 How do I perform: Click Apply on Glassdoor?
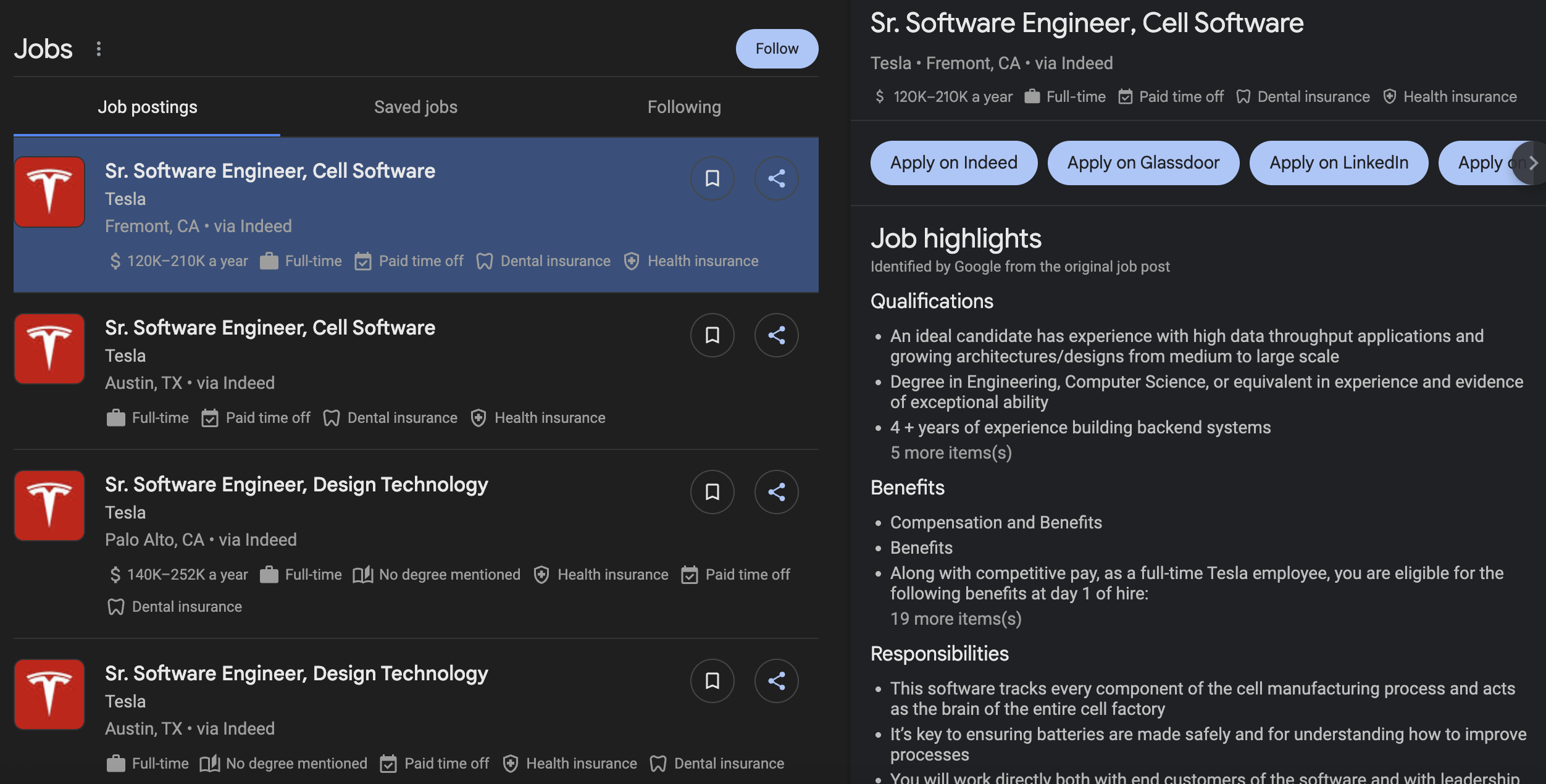point(1143,163)
